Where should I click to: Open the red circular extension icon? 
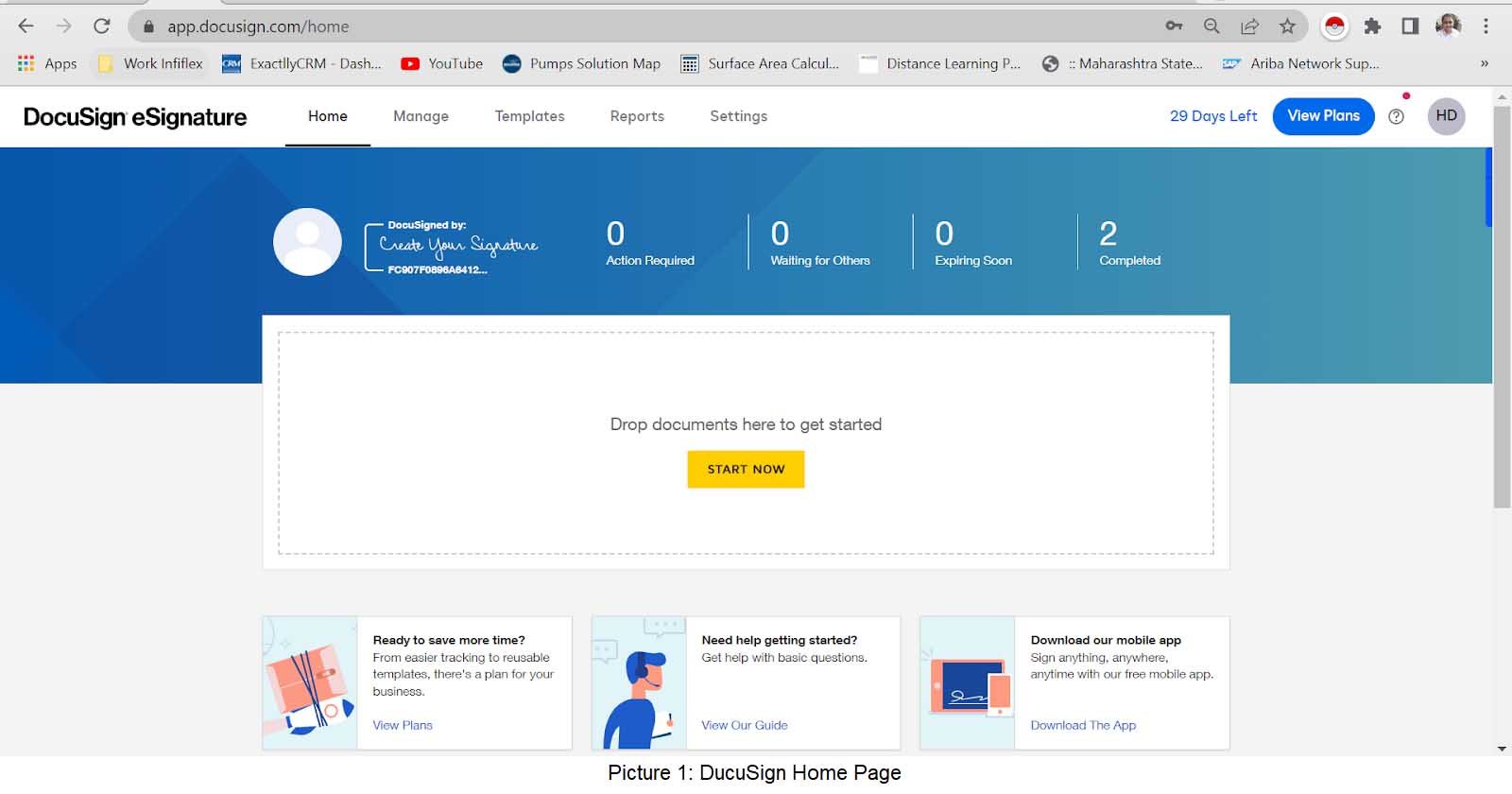pos(1335,26)
